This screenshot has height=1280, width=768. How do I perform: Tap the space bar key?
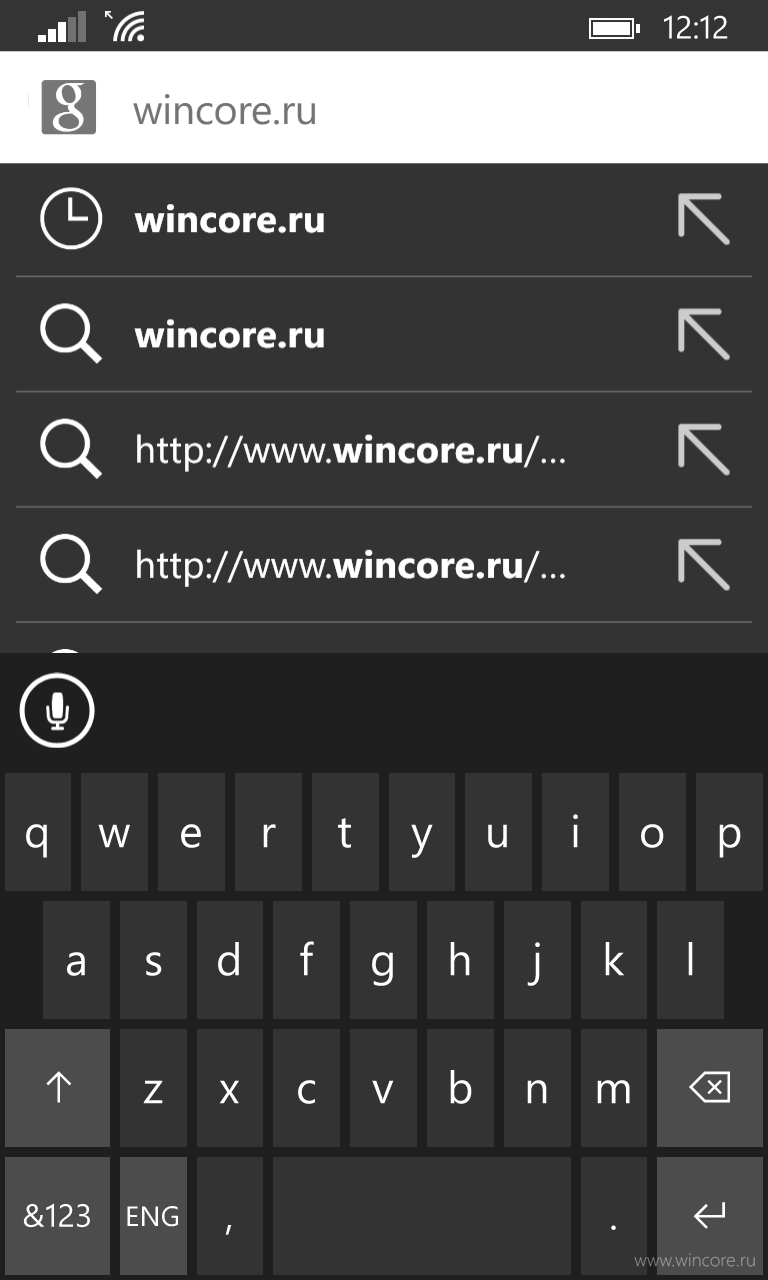pyautogui.click(x=422, y=1216)
